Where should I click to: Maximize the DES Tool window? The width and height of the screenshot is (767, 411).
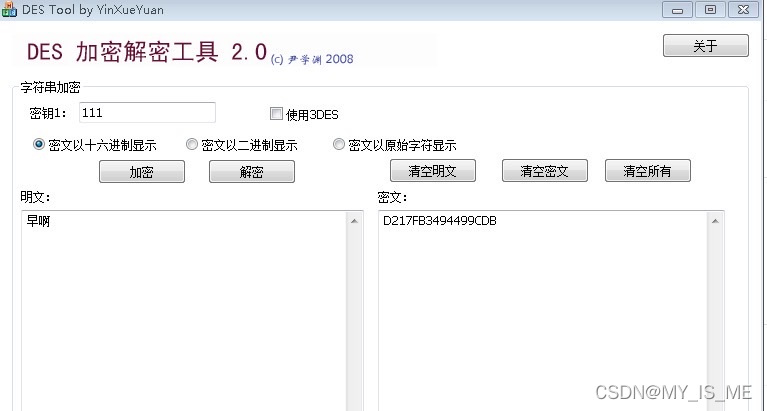710,10
